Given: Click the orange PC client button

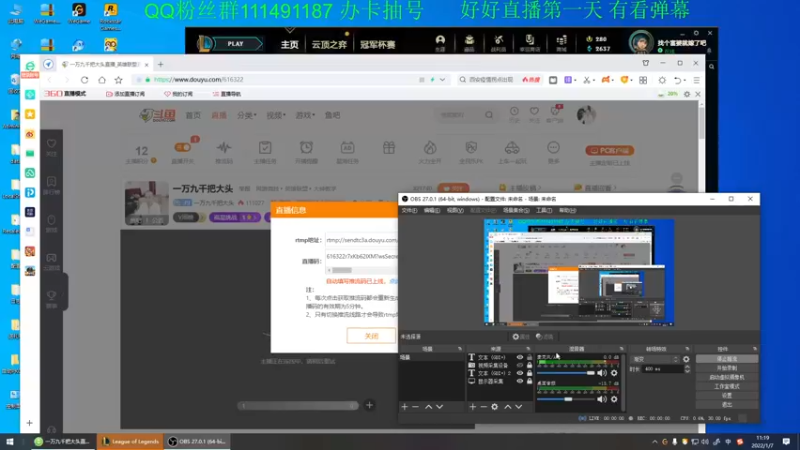Looking at the screenshot, I should 610,151.
